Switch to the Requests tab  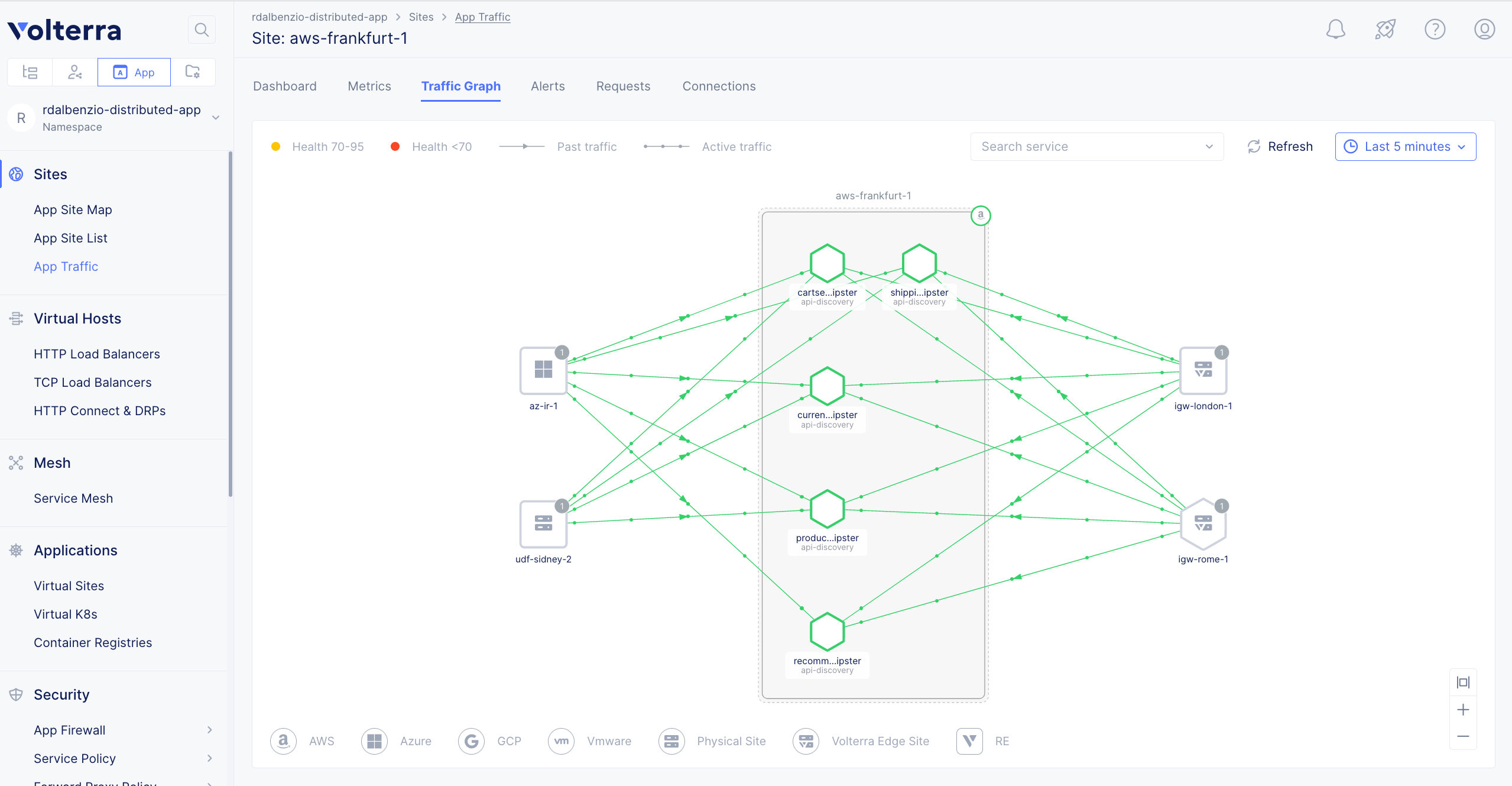(x=623, y=86)
